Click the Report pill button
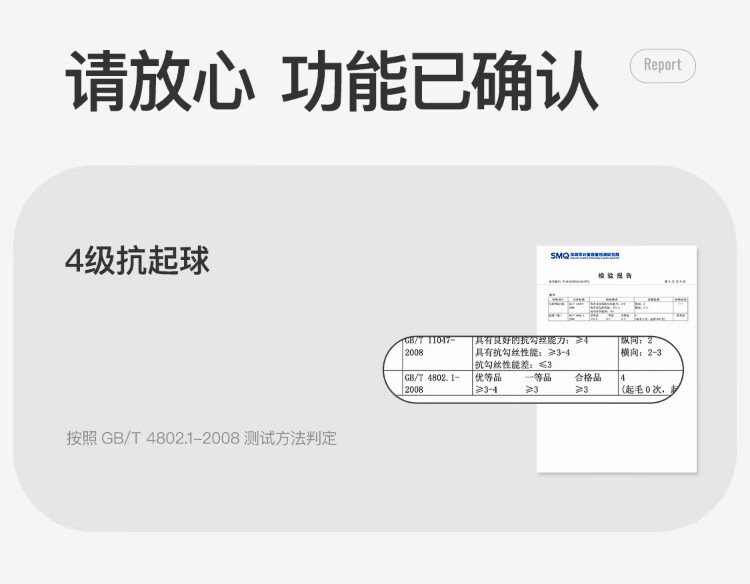 point(662,65)
